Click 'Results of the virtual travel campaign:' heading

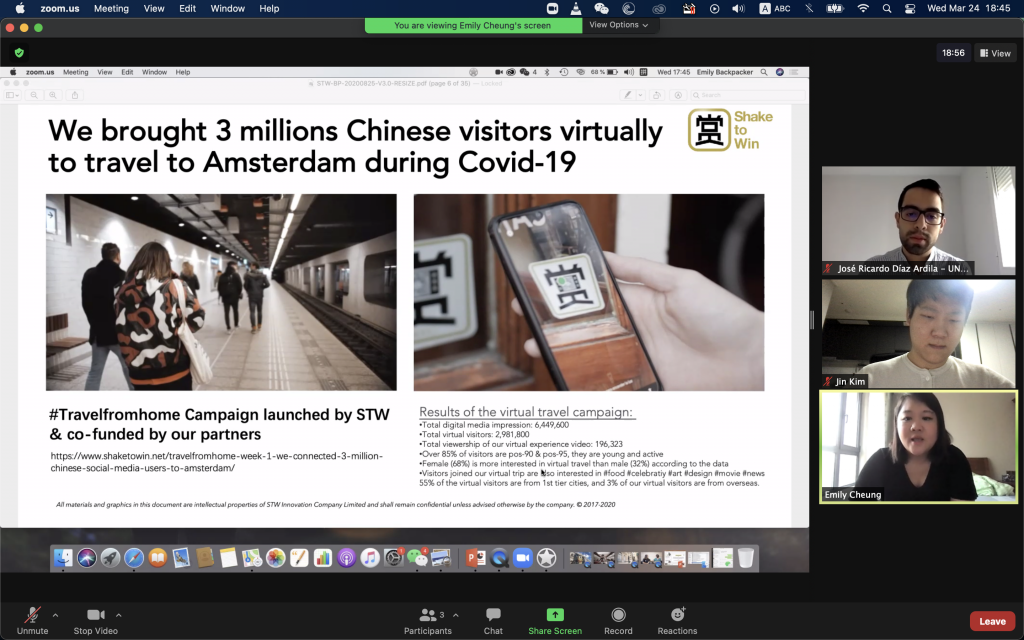tap(526, 412)
